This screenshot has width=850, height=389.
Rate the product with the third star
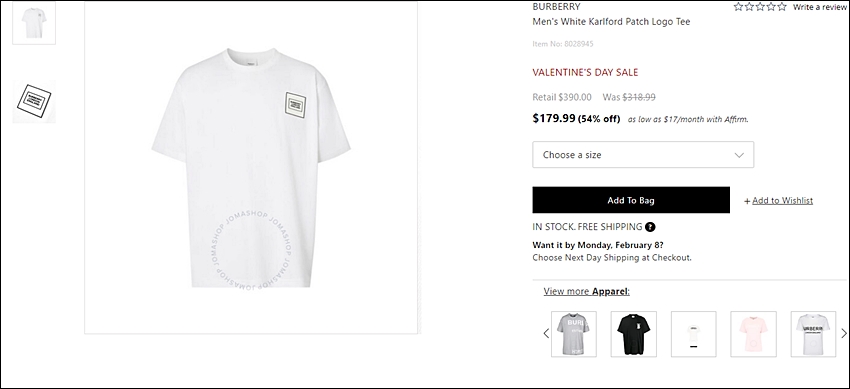760,7
